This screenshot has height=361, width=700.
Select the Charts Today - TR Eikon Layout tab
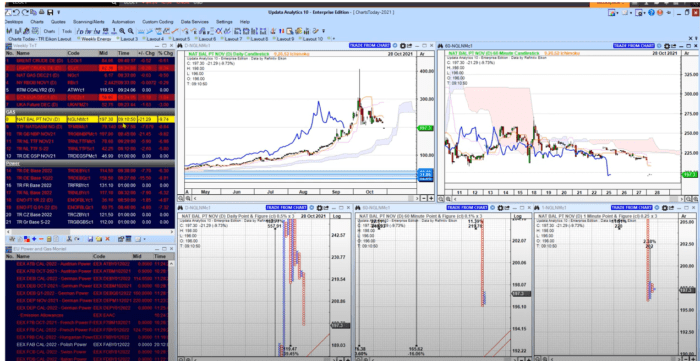pyautogui.click(x=40, y=39)
